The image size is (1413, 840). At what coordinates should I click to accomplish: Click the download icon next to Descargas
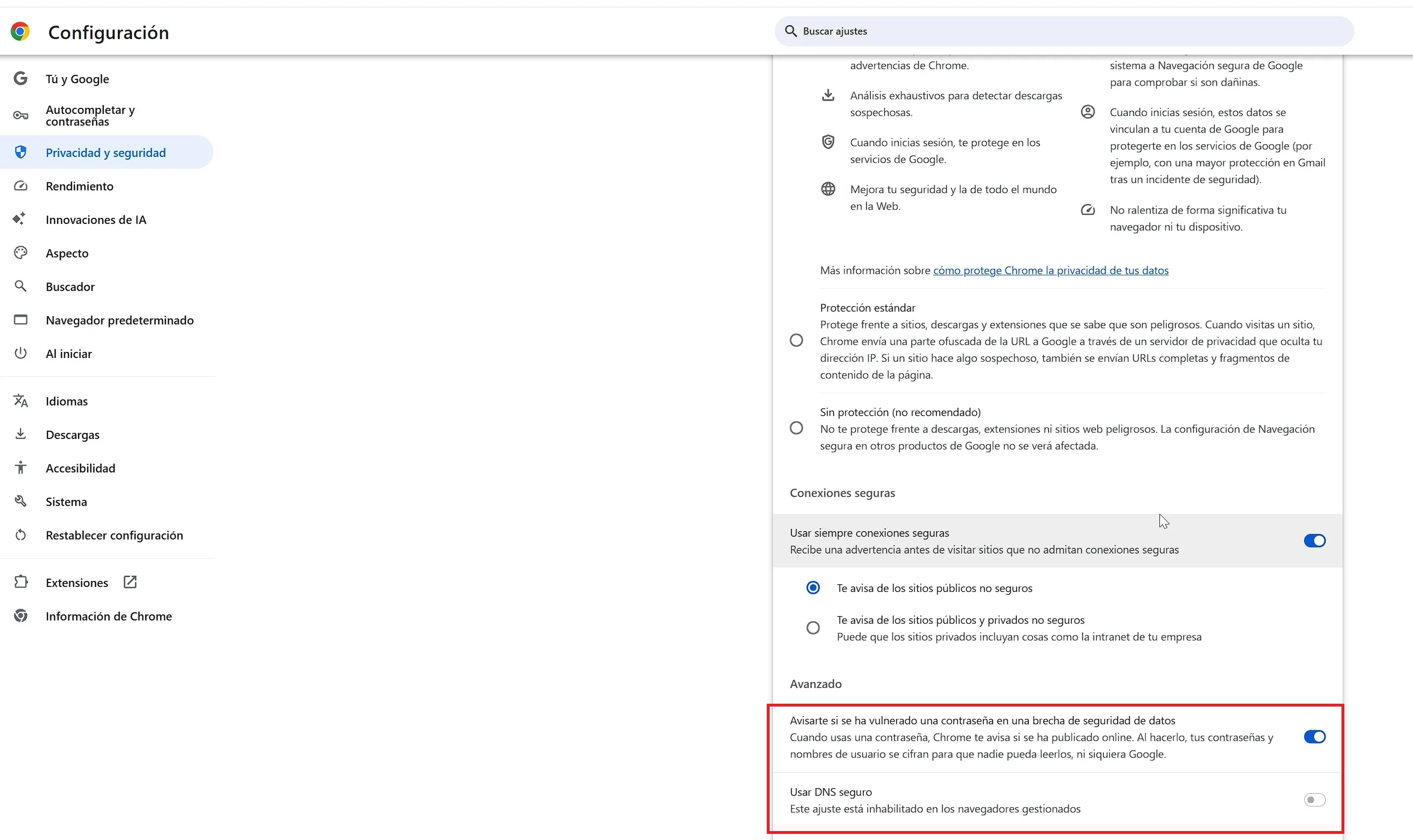20,434
